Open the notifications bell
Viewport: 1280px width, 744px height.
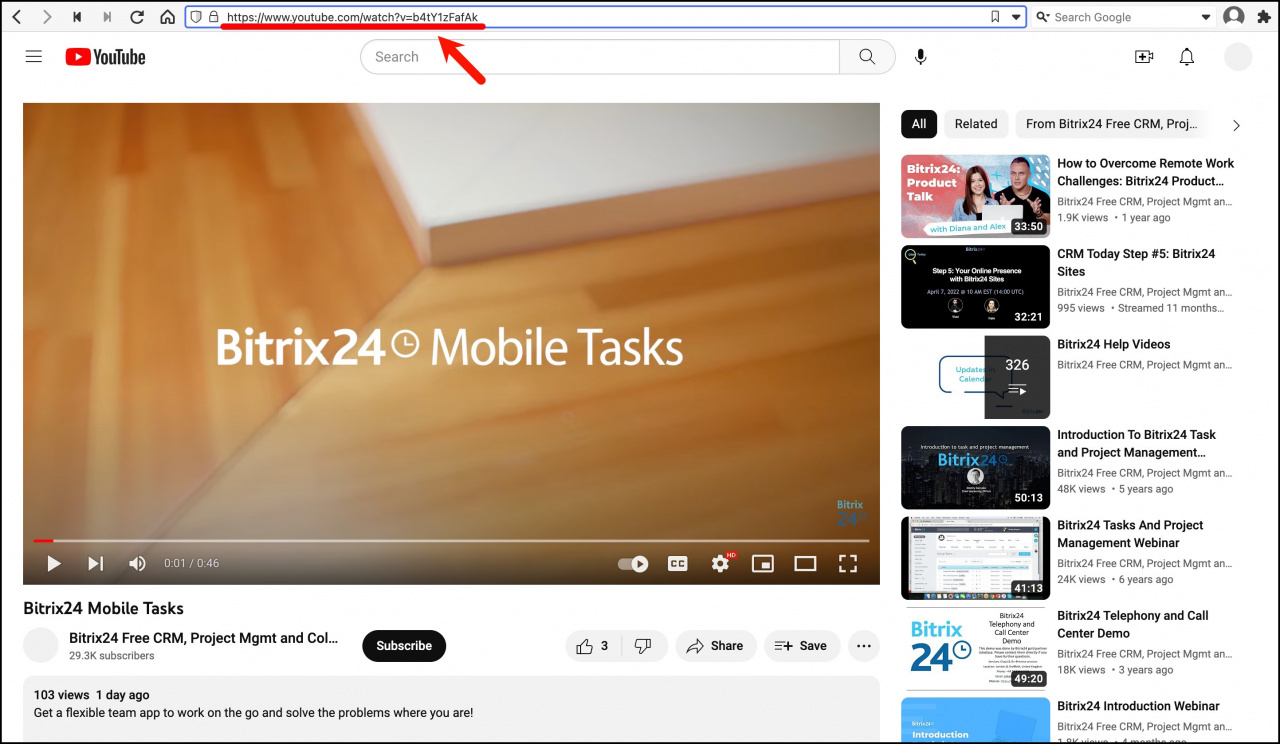(1187, 57)
